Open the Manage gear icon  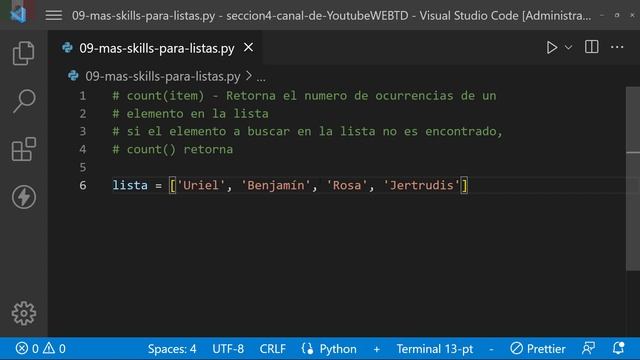coord(24,313)
